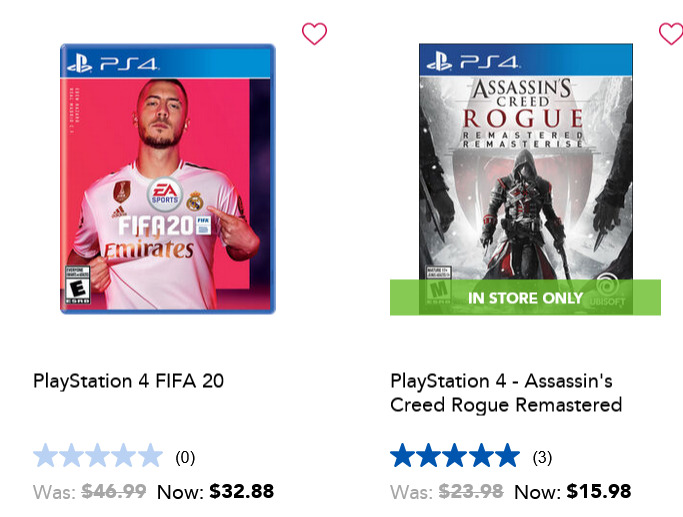Click the first star of the Assassin's Creed rating
Image resolution: width=683 pixels, height=517 pixels.
(402, 455)
